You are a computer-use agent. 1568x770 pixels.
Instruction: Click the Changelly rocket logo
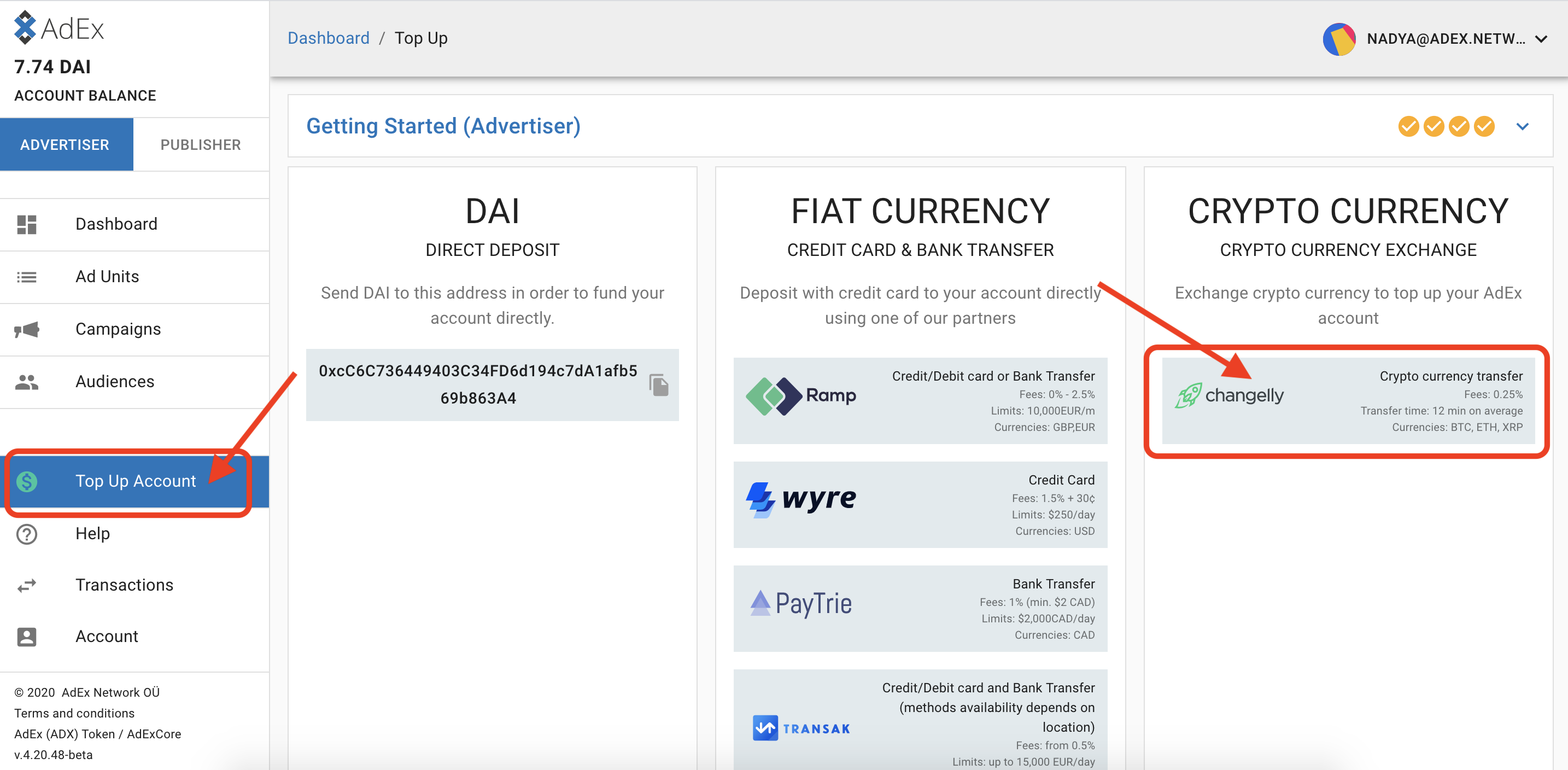point(1230,395)
